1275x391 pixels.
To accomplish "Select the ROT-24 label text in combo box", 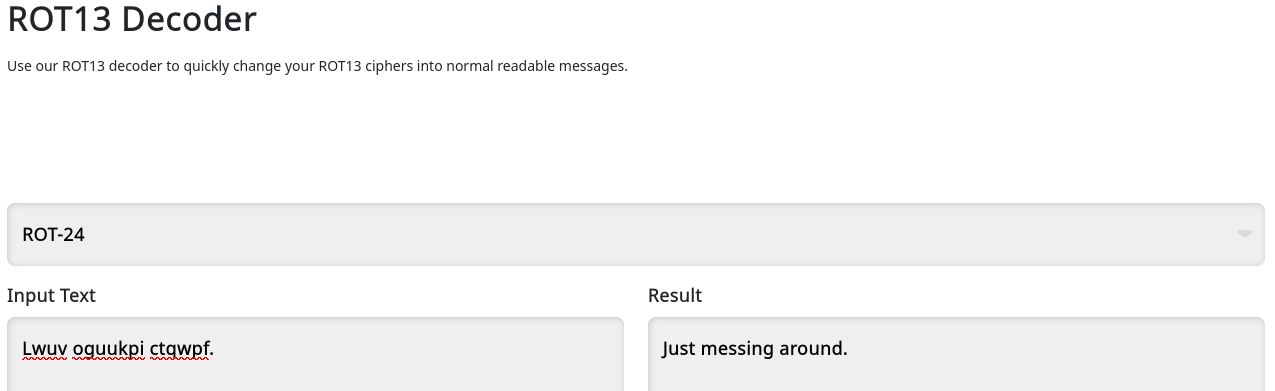I will (53, 234).
